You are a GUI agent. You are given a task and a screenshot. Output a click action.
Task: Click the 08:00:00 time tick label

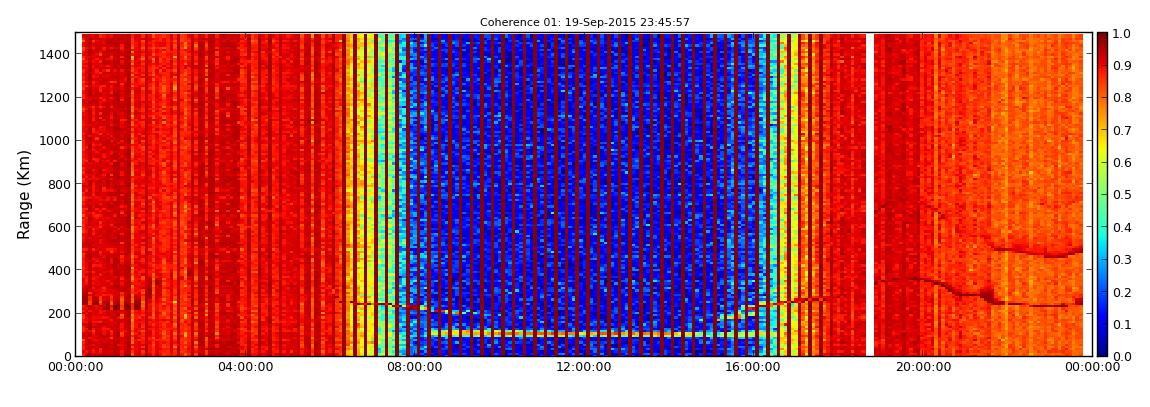(412, 367)
